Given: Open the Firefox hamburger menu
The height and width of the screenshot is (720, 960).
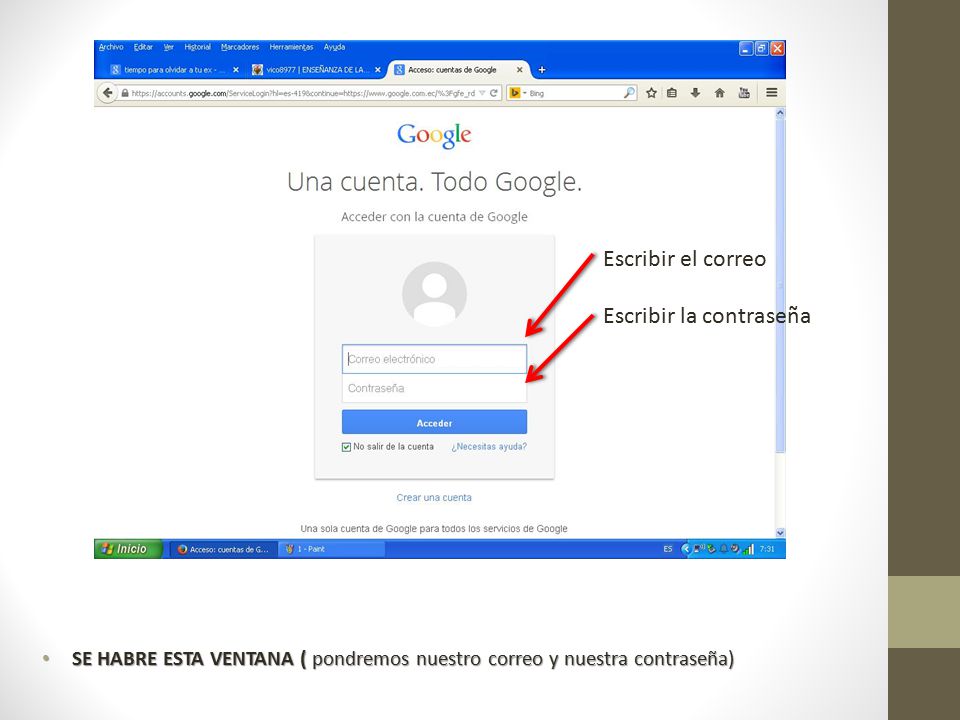Looking at the screenshot, I should pos(772,93).
